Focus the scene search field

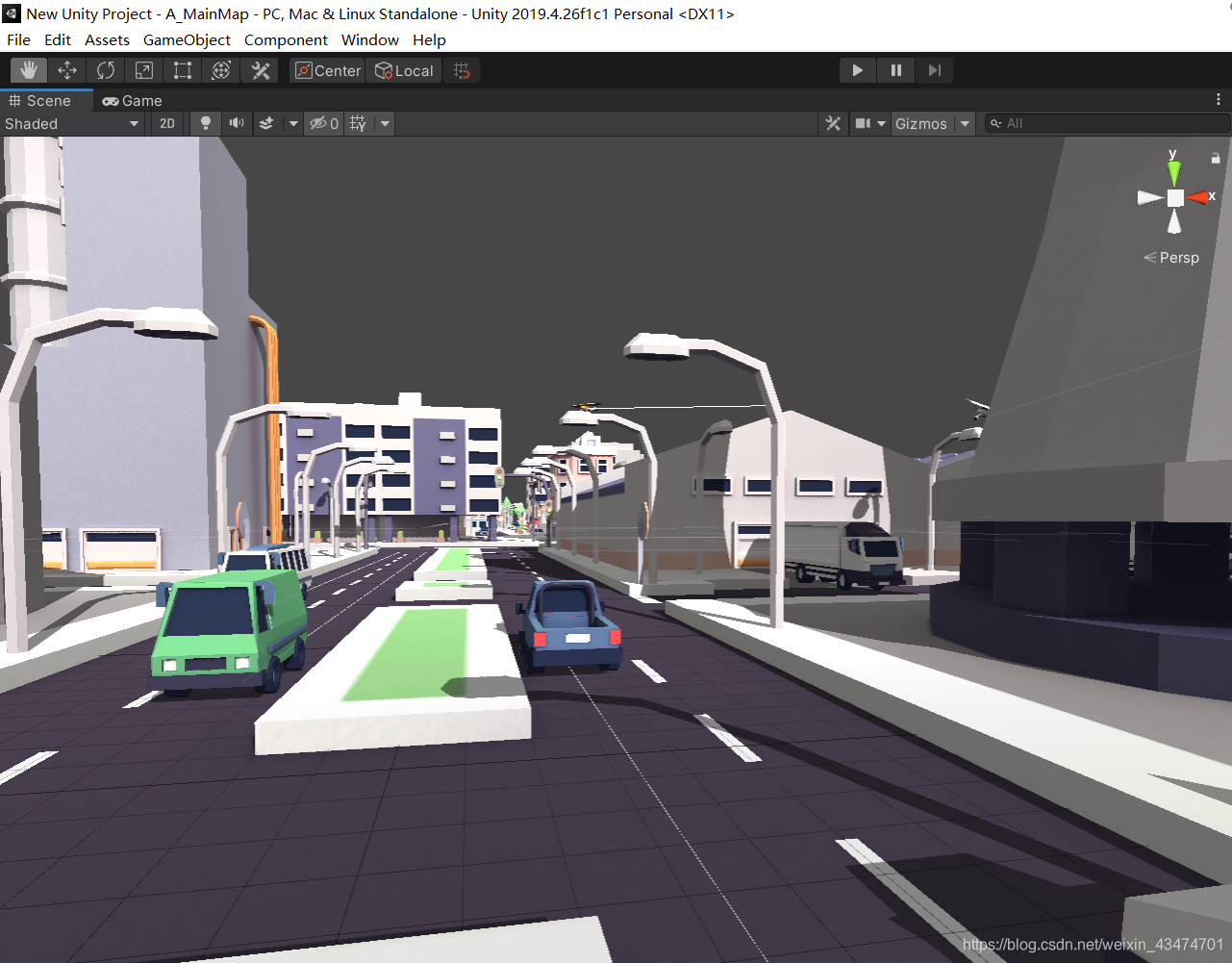coord(1108,123)
